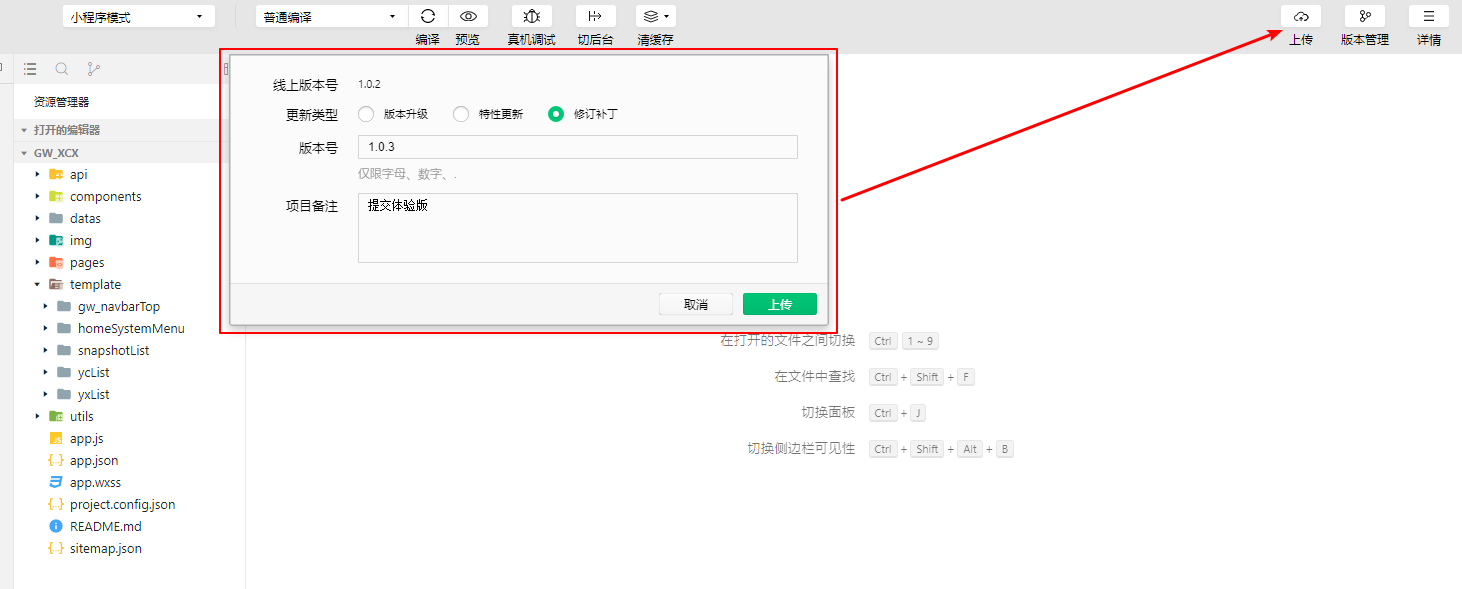Collapse the 打开的编辑器 section

pos(24,130)
